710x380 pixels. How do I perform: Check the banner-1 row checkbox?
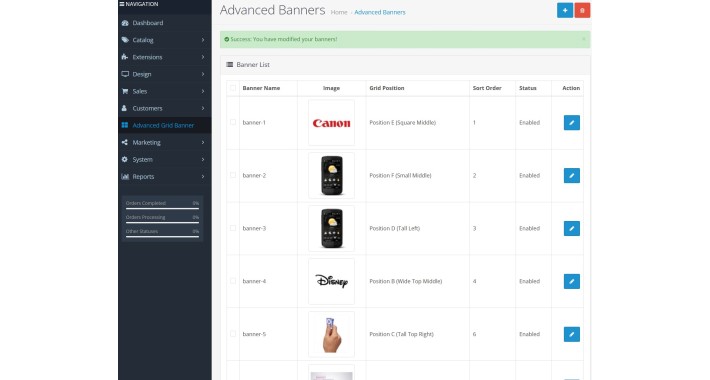coord(233,122)
